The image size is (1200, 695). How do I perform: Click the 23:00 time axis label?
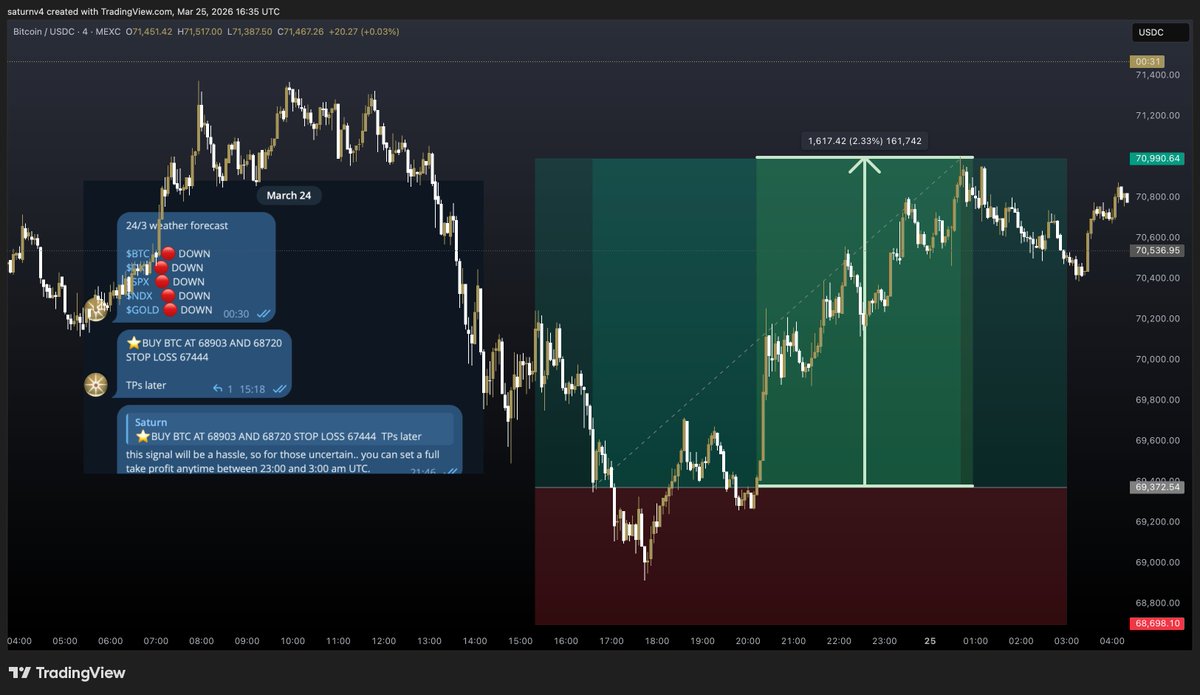(885, 641)
